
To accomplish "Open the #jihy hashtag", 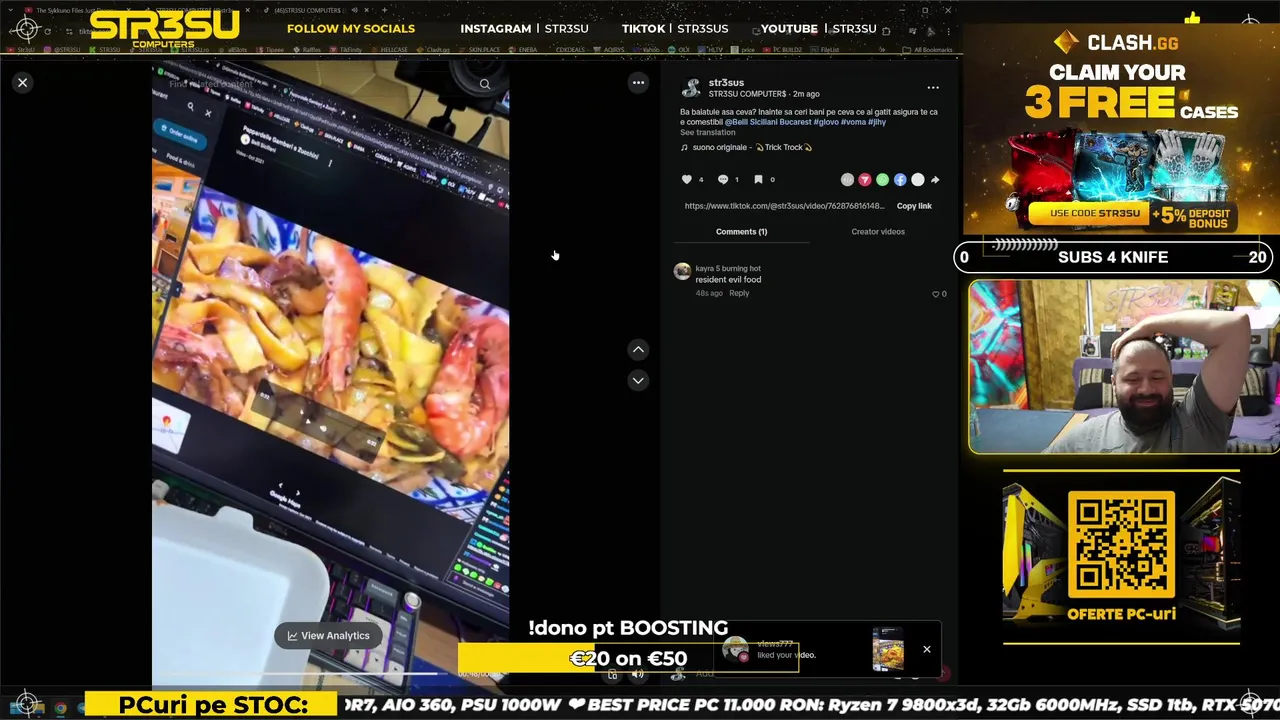I will [x=877, y=122].
